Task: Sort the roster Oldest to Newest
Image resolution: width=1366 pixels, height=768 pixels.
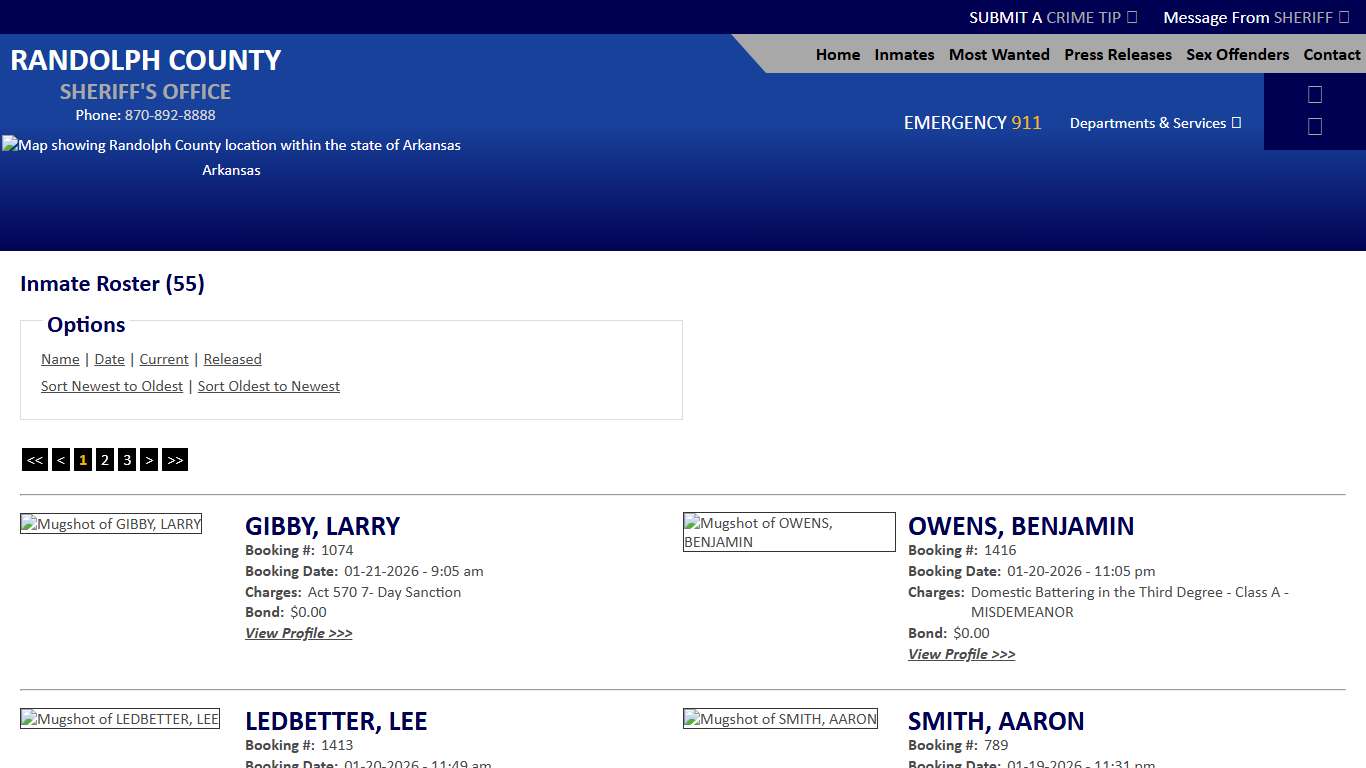Action: (268, 385)
